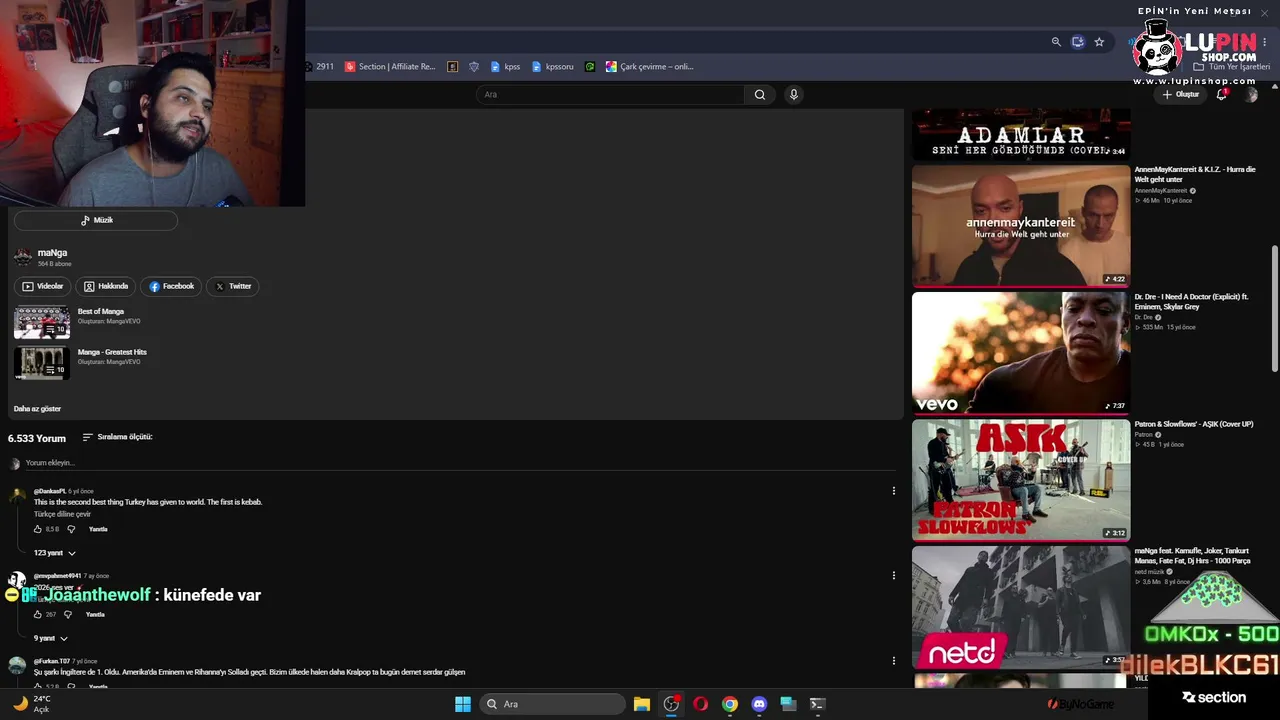
Task: Open Google Chrome from the taskbar
Action: pyautogui.click(x=730, y=704)
